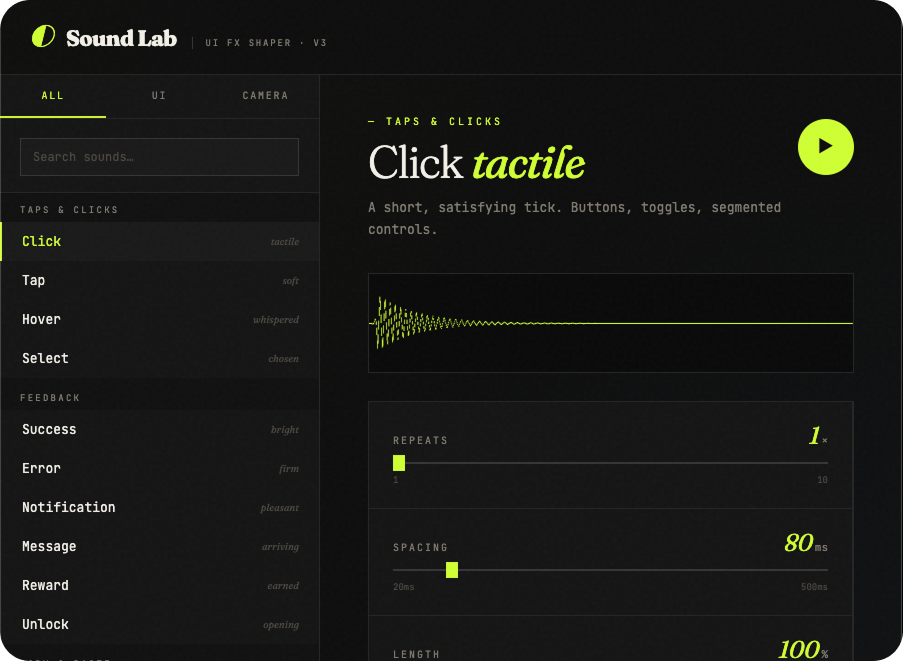Image resolution: width=903 pixels, height=661 pixels.
Task: Click the Sound Lab title text
Action: click(x=122, y=39)
